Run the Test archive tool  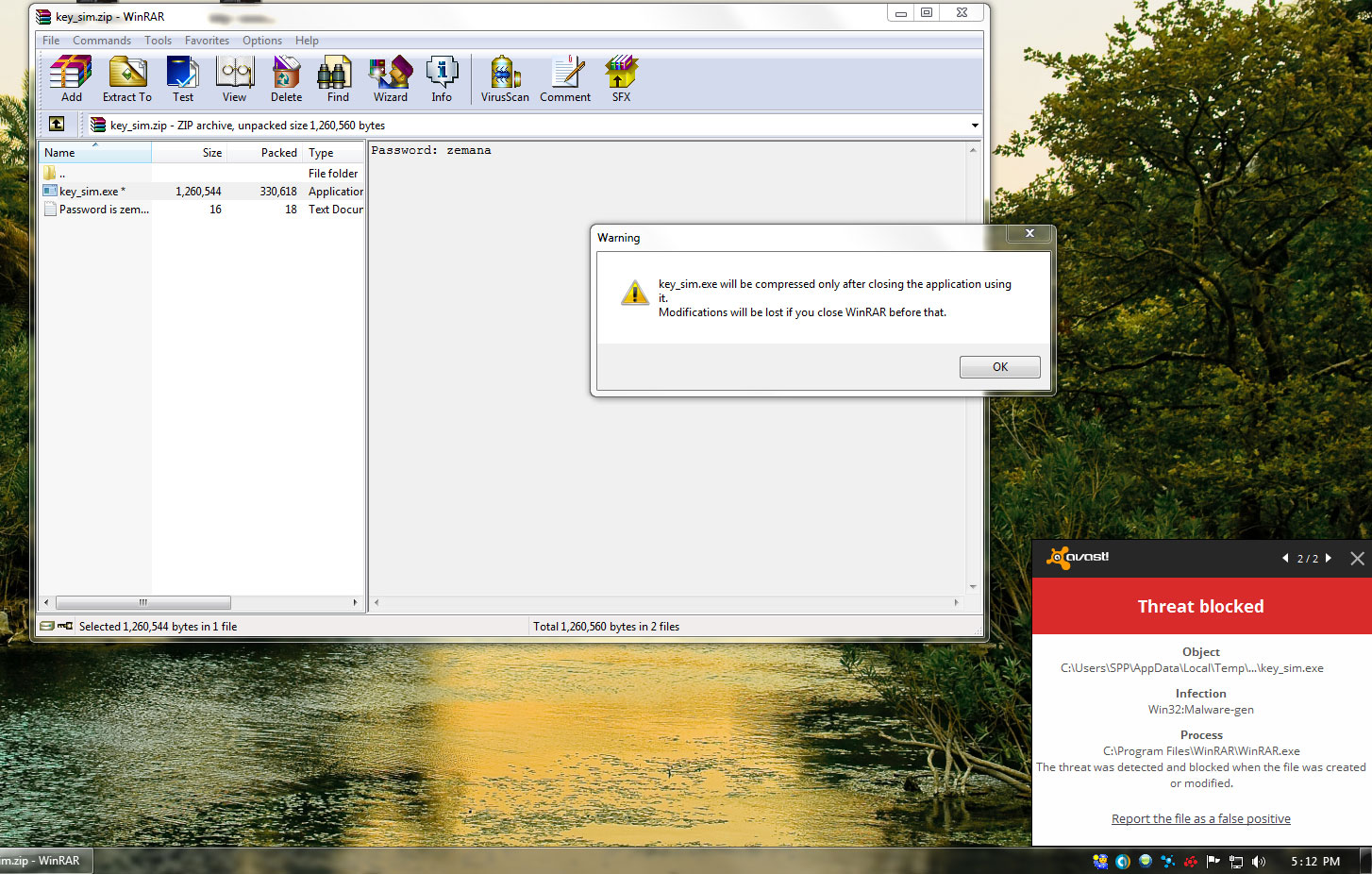click(183, 78)
